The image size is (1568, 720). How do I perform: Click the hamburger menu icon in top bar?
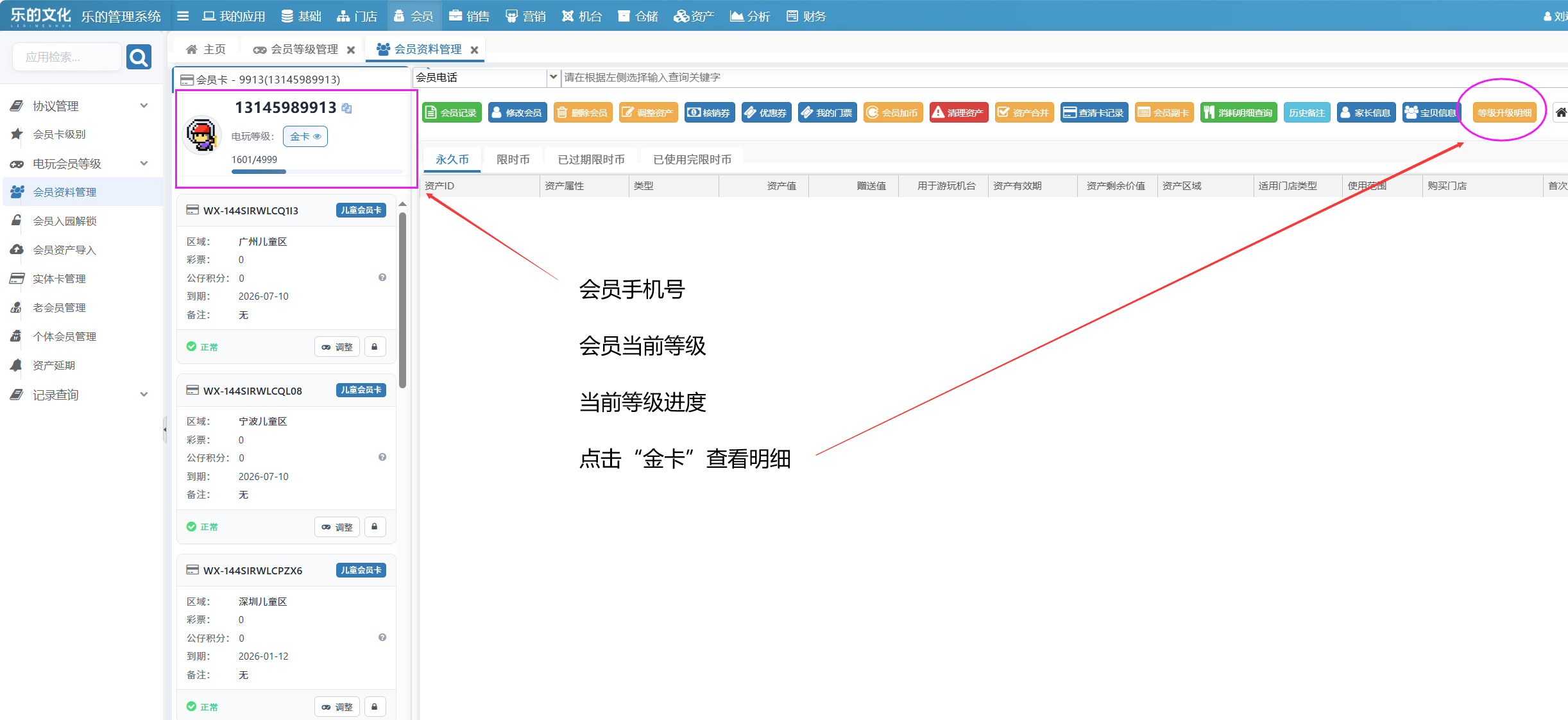pos(183,16)
